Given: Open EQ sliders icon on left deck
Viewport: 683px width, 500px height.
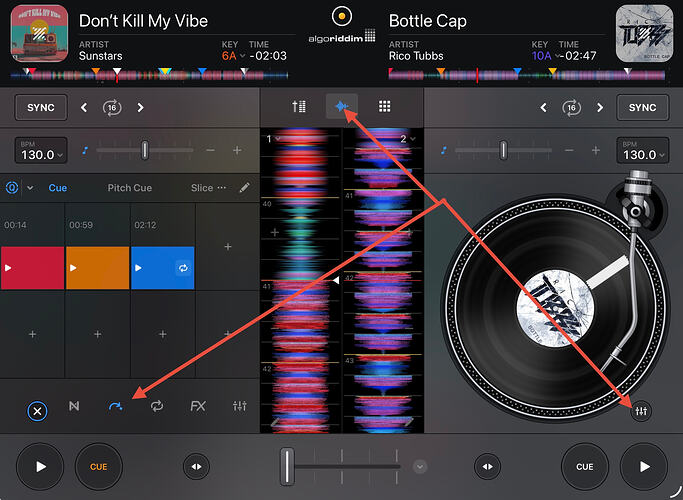Looking at the screenshot, I should 240,406.
